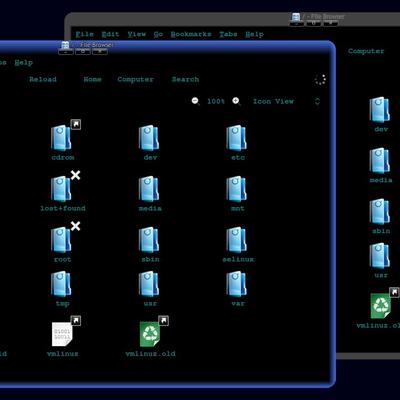This screenshot has width=400, height=400.
Task: Select the lost+found folder icon
Action: tap(61, 189)
